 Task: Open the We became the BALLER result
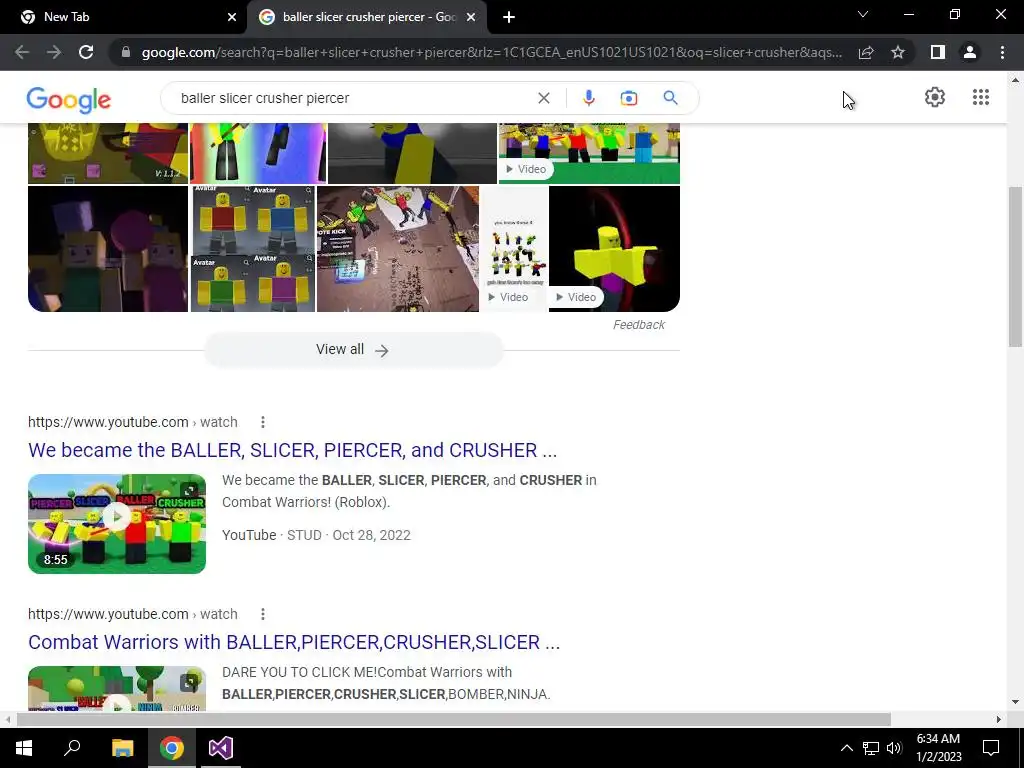293,450
